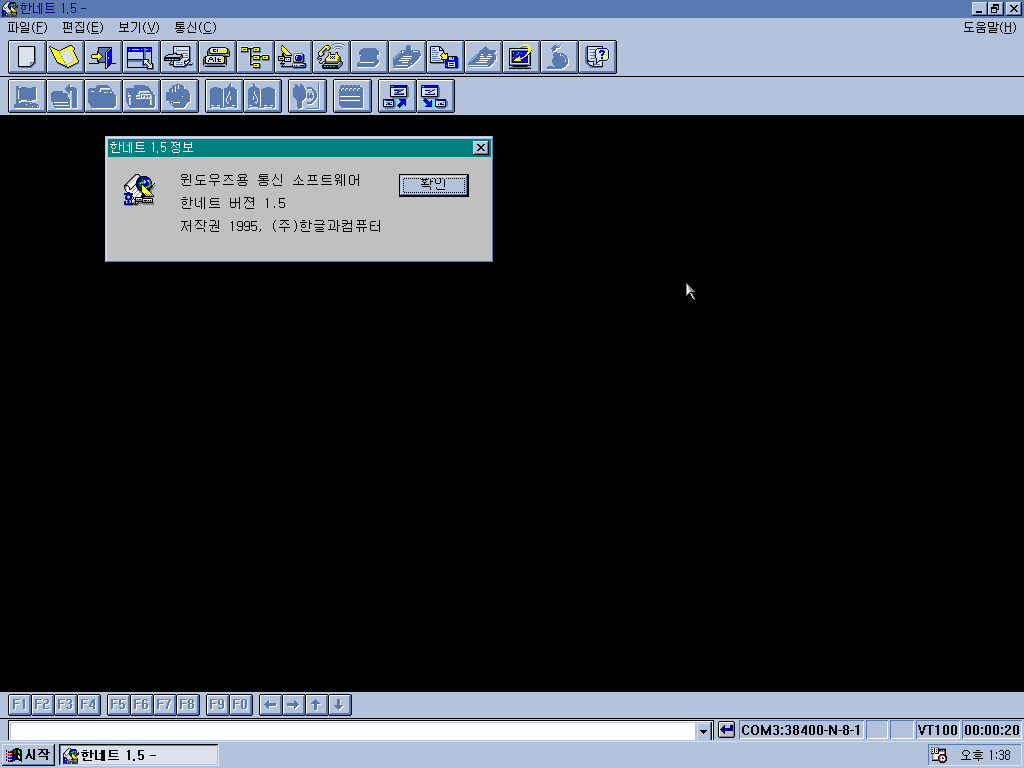
Task: Expand the command input history dropdown
Action: tap(703, 731)
